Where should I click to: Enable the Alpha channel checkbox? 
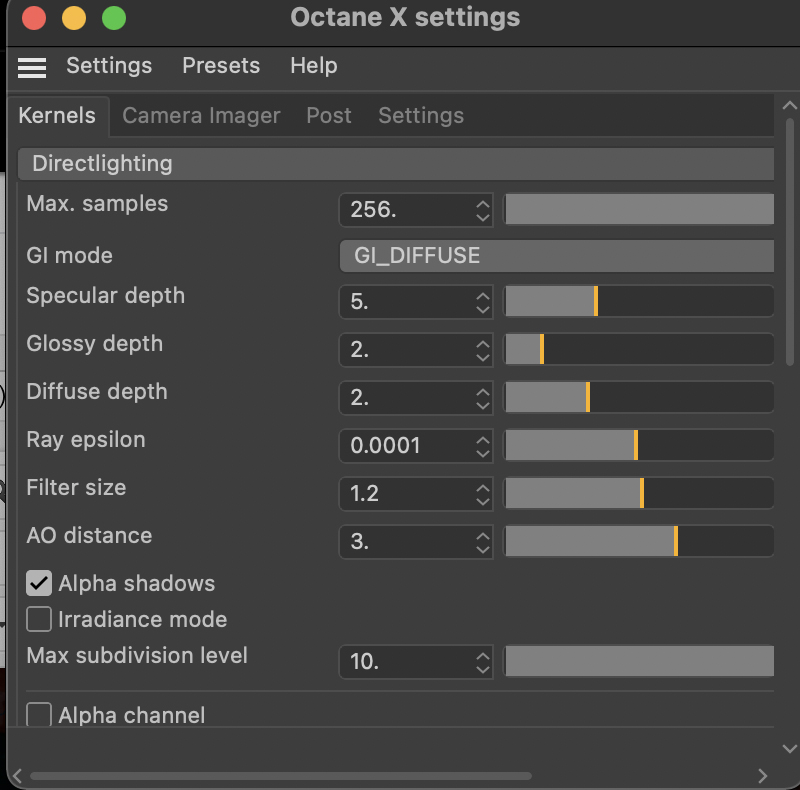click(39, 714)
